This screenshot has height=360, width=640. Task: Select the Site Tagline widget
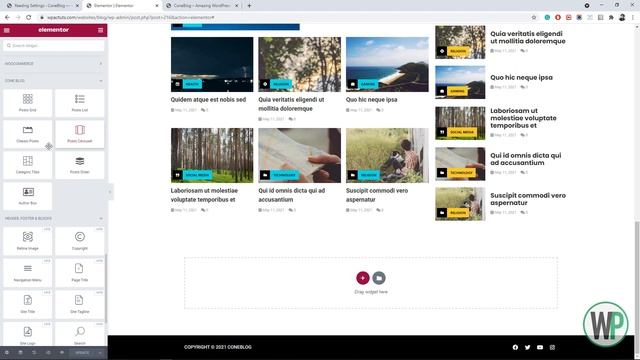coord(80,304)
